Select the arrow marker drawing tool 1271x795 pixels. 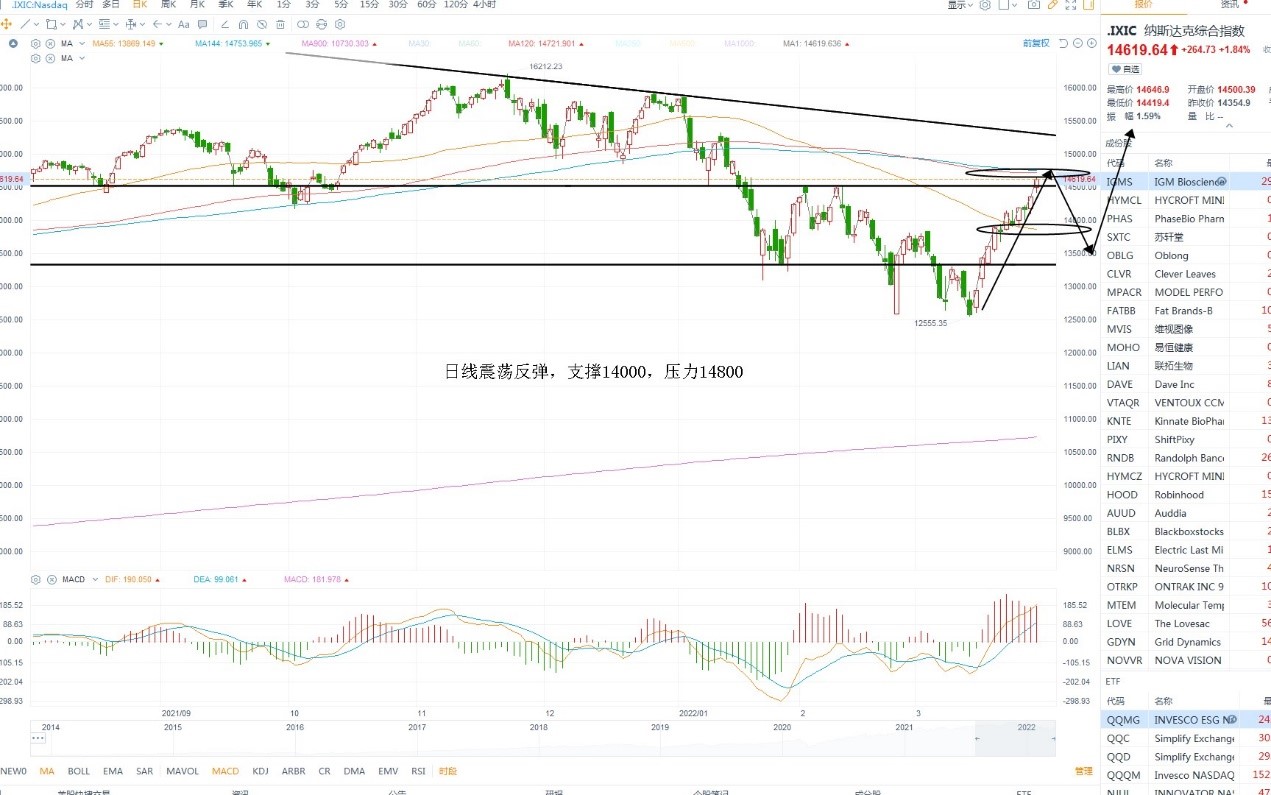click(156, 24)
